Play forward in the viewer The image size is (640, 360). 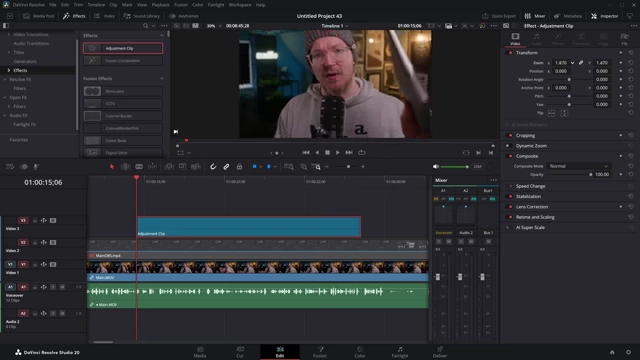[338, 152]
